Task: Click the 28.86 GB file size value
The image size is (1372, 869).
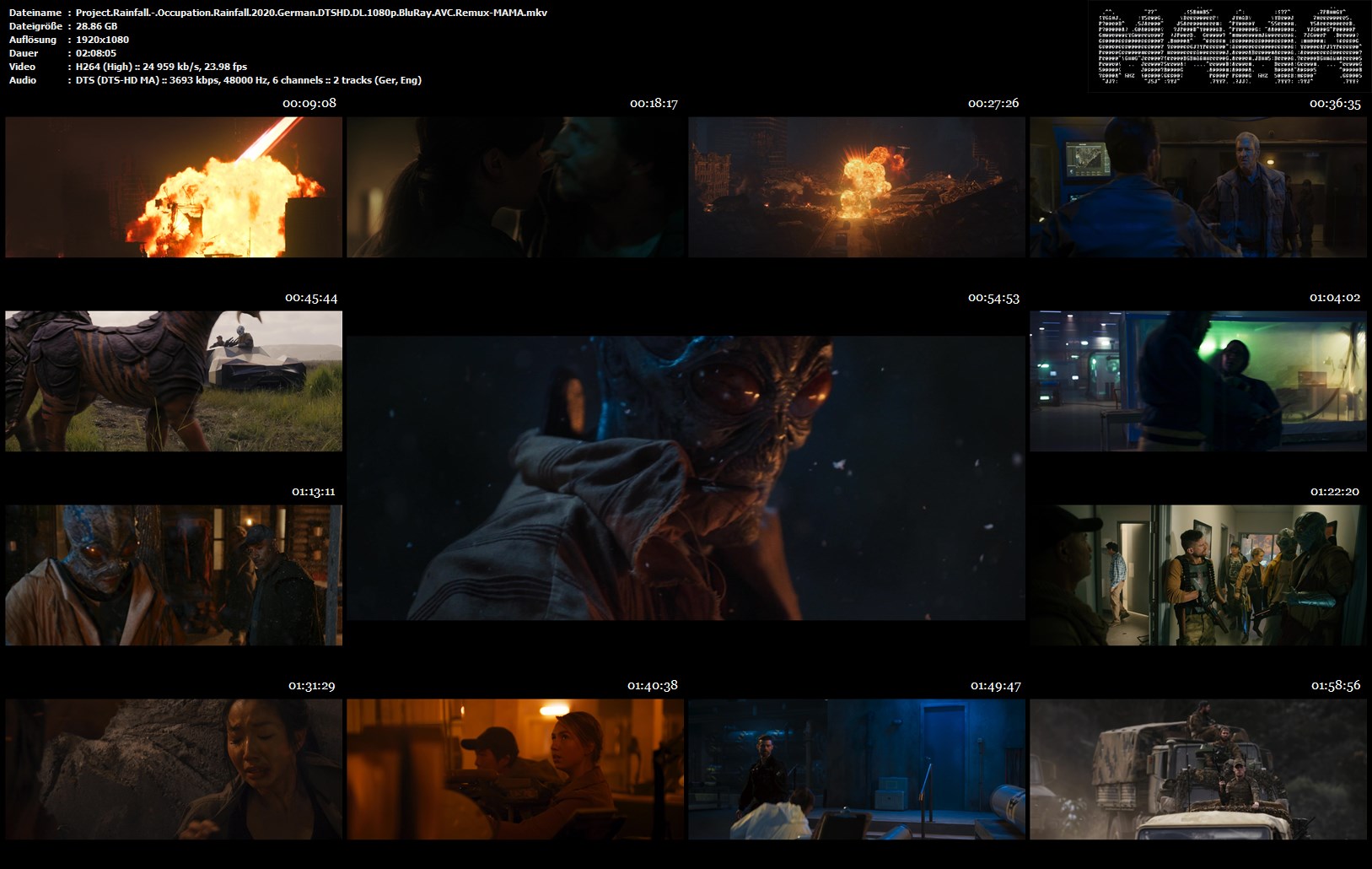Action: coord(96,26)
